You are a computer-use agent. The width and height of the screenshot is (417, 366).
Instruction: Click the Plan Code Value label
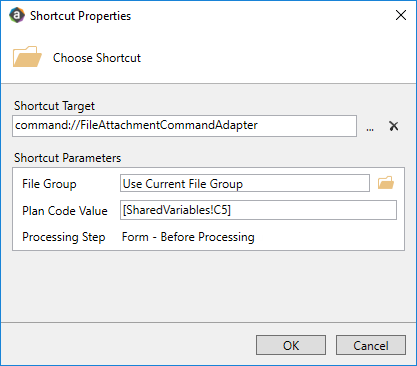click(65, 211)
